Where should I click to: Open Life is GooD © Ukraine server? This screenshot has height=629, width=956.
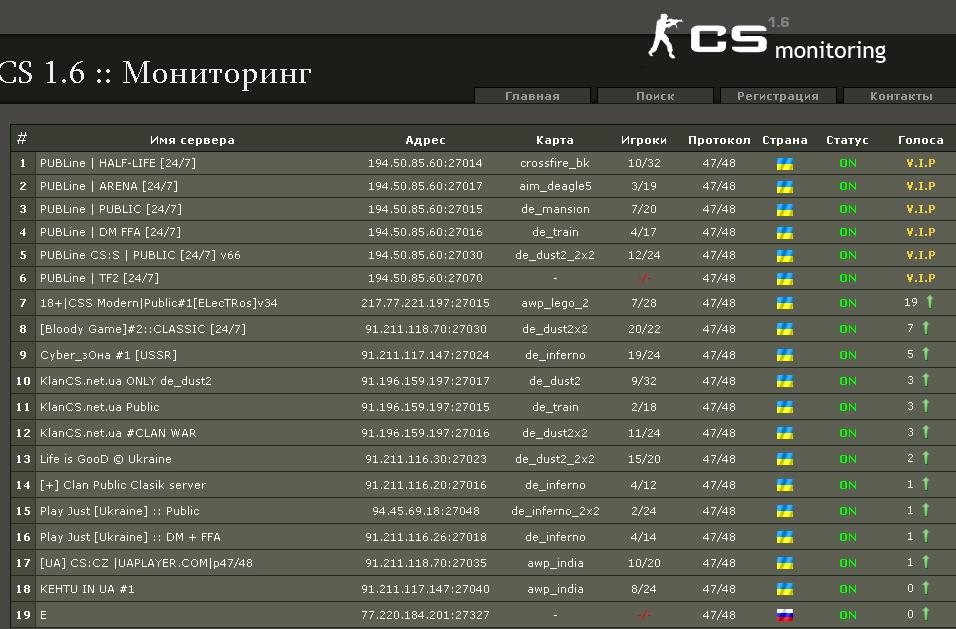tap(105, 459)
